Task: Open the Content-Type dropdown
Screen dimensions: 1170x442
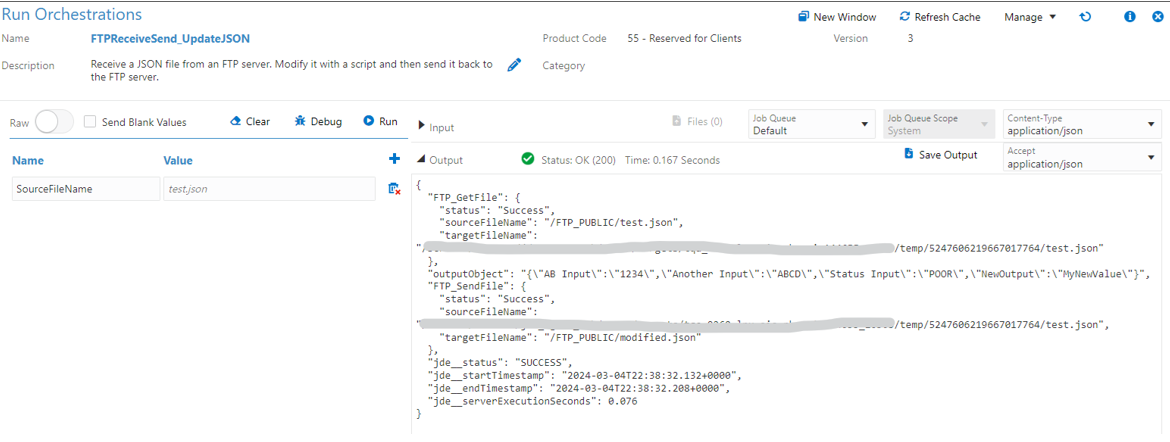Action: coord(1082,124)
